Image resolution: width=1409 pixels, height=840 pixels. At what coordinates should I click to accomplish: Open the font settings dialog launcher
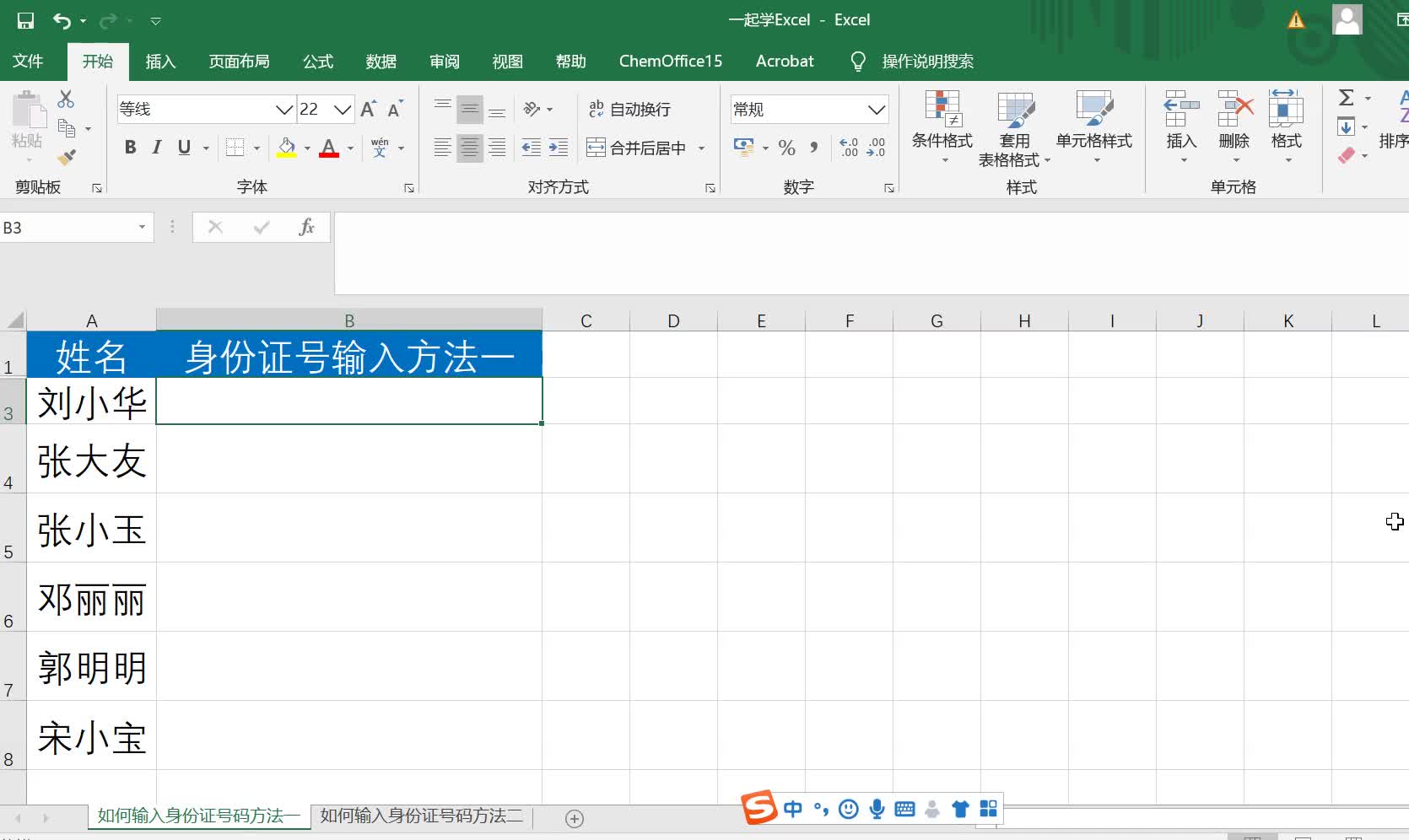[409, 188]
